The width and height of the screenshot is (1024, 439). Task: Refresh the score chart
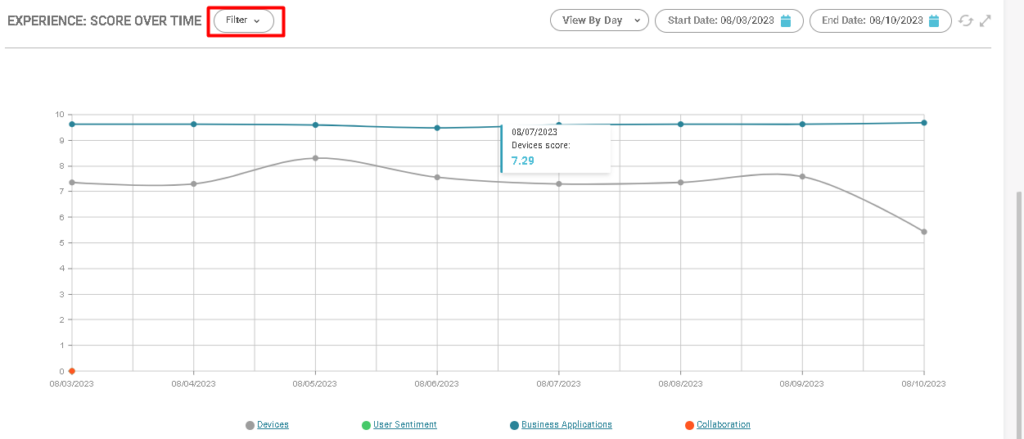click(966, 21)
